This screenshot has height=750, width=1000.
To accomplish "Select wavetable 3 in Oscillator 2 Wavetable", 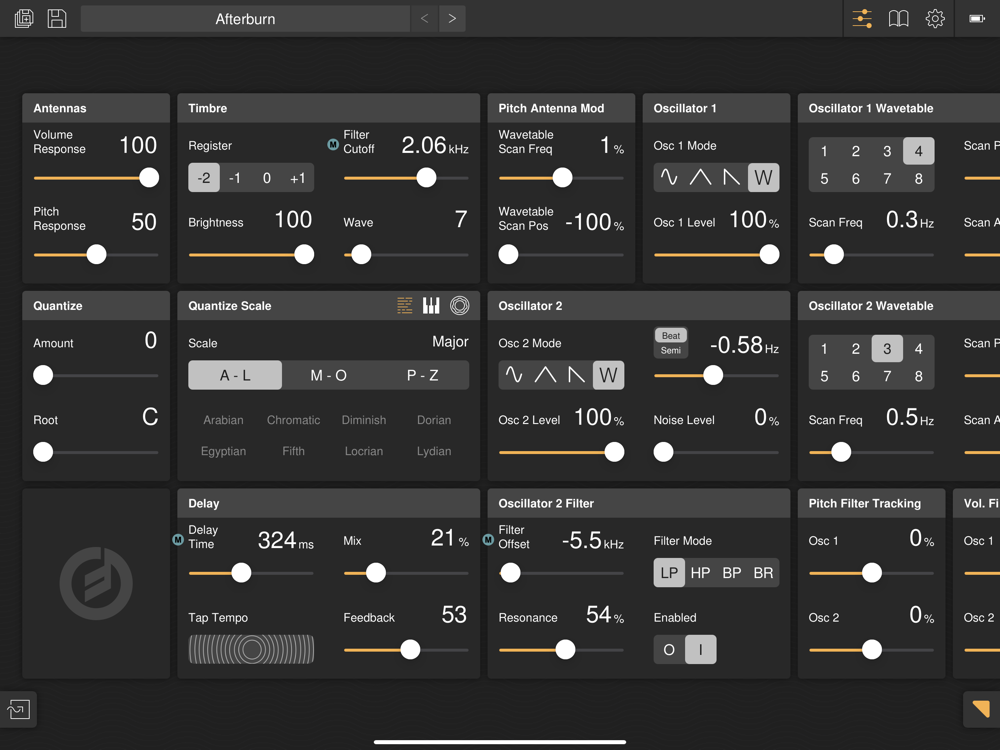I will pos(887,349).
